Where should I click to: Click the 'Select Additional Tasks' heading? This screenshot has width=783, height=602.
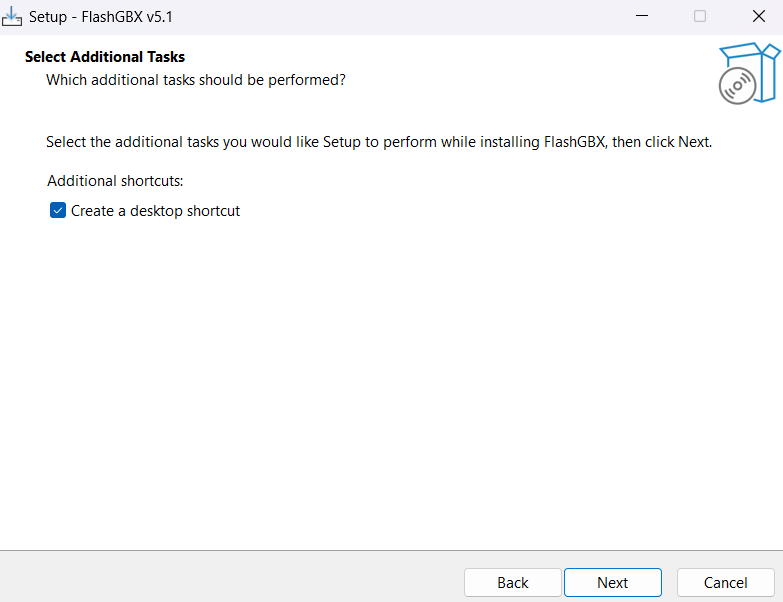pos(105,56)
